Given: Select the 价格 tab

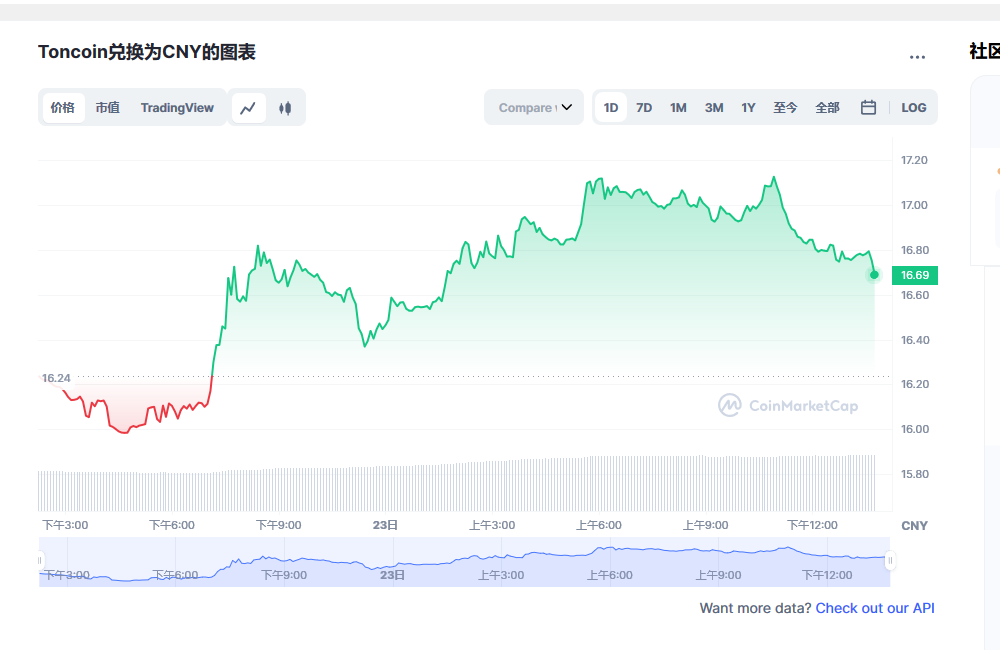Looking at the screenshot, I should (63, 108).
